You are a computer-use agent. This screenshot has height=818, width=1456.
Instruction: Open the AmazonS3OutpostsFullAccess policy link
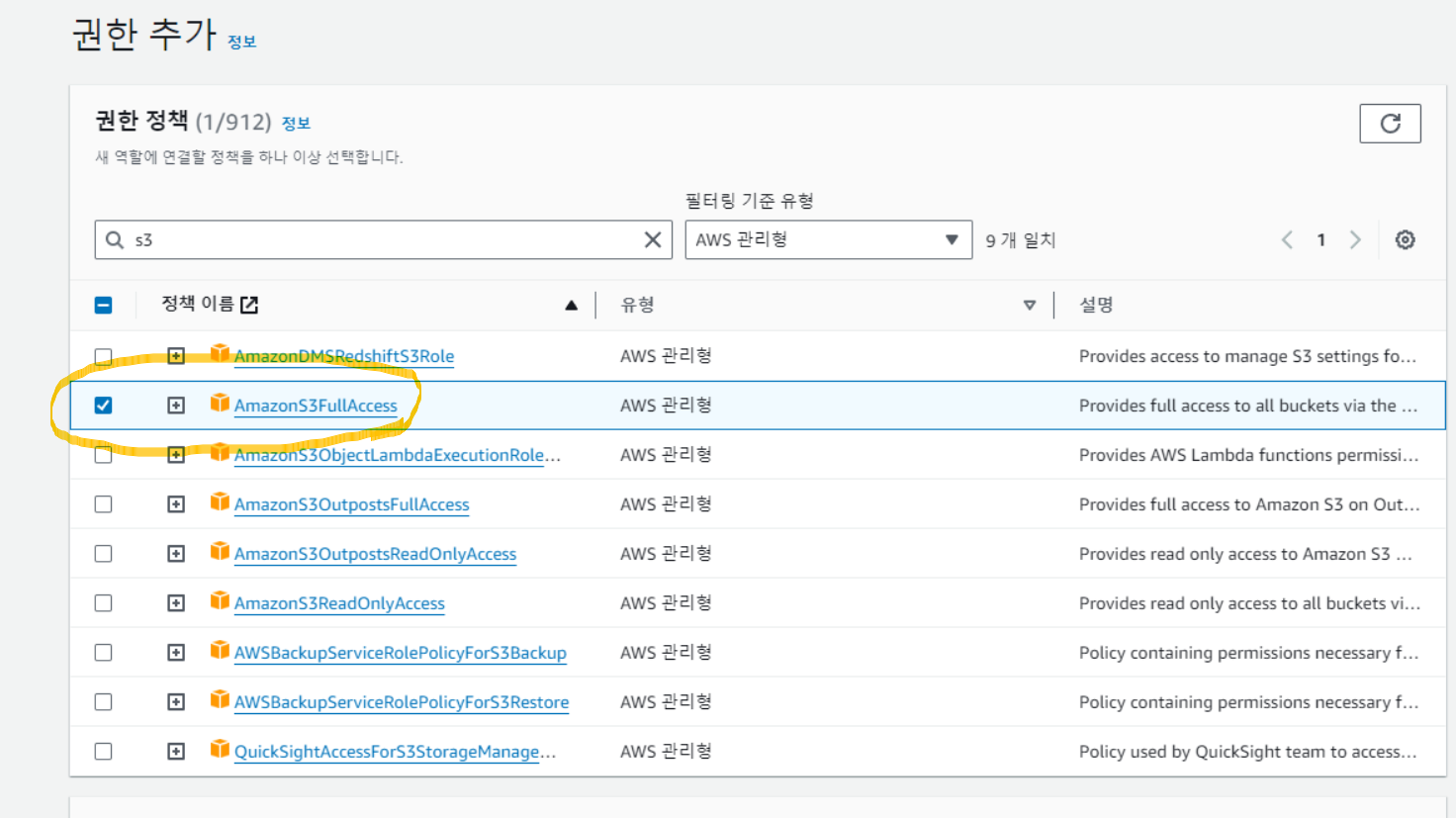coord(351,504)
